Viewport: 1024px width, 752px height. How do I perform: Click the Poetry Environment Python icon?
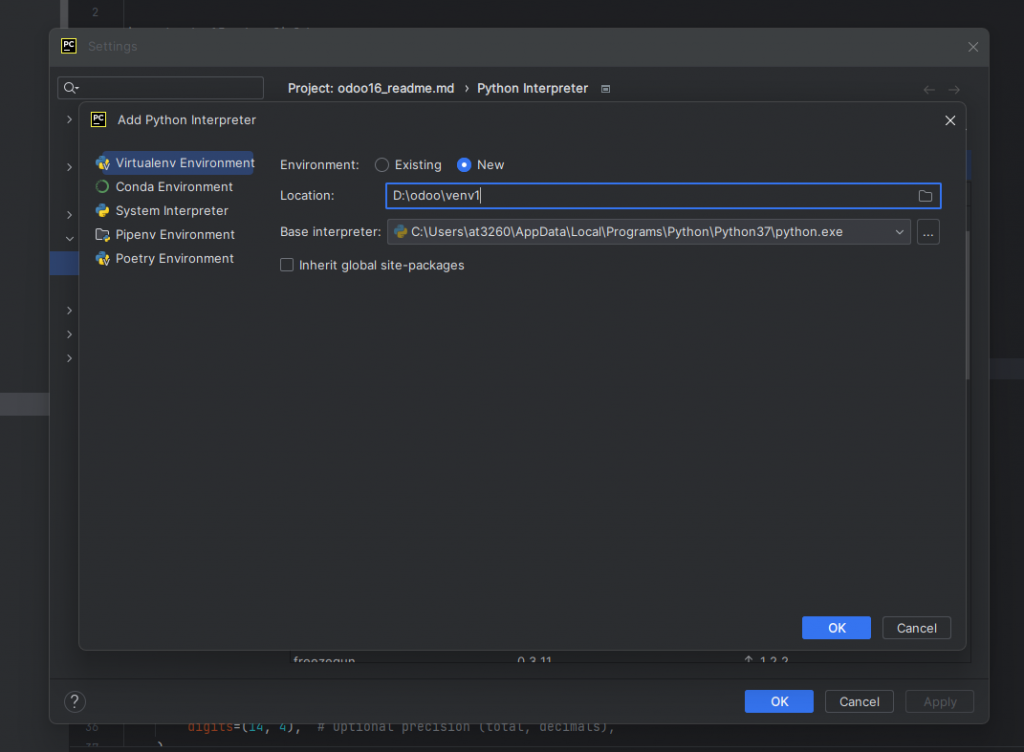click(x=103, y=258)
